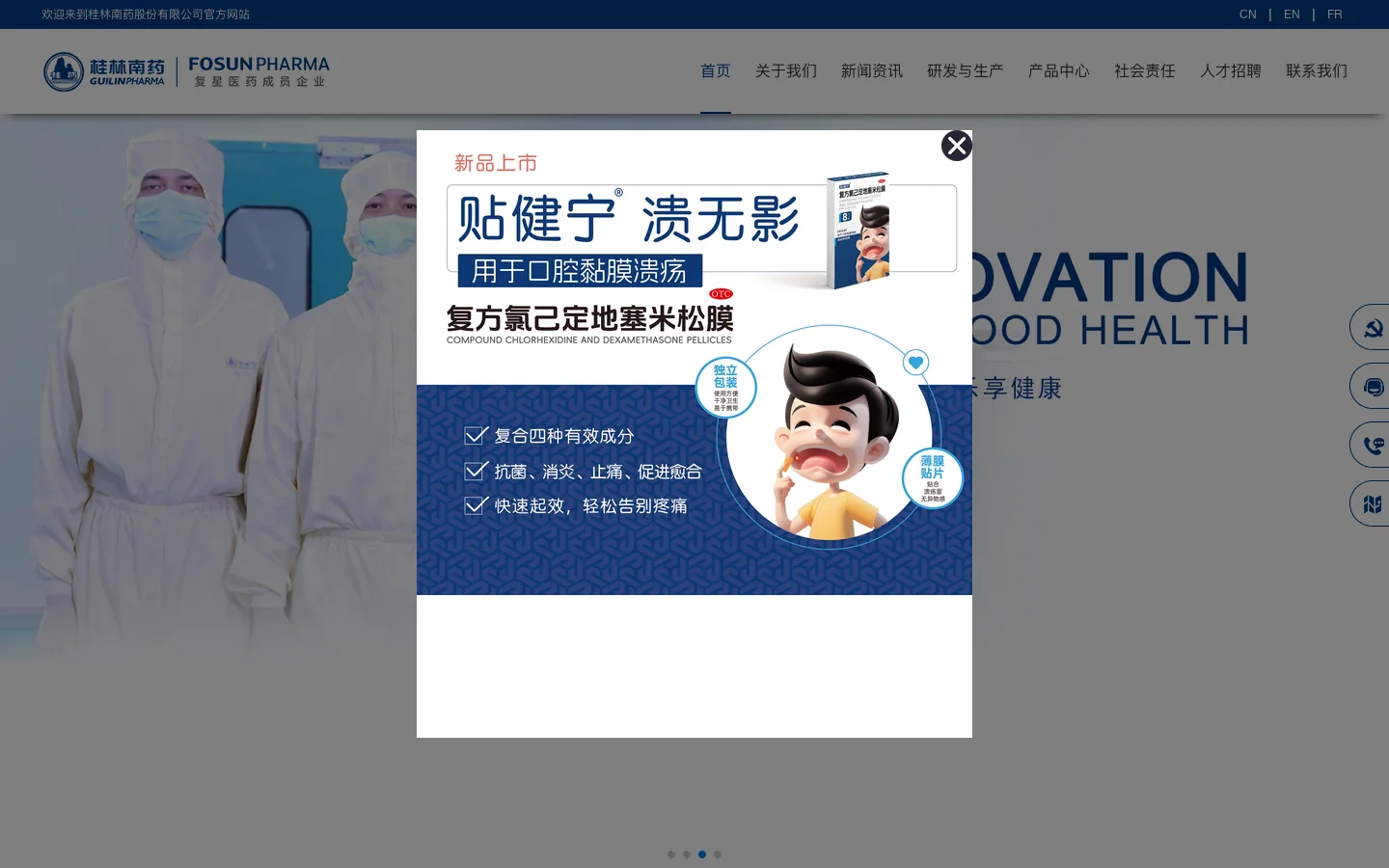Select the fourth carousel dot

[718, 854]
